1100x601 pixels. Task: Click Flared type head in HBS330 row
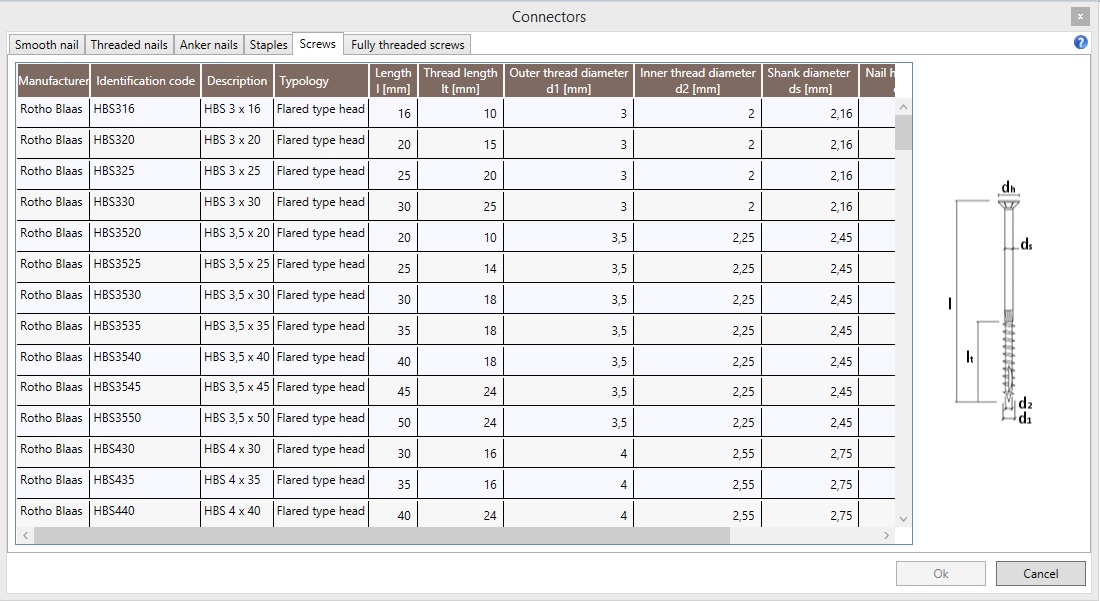pos(321,205)
